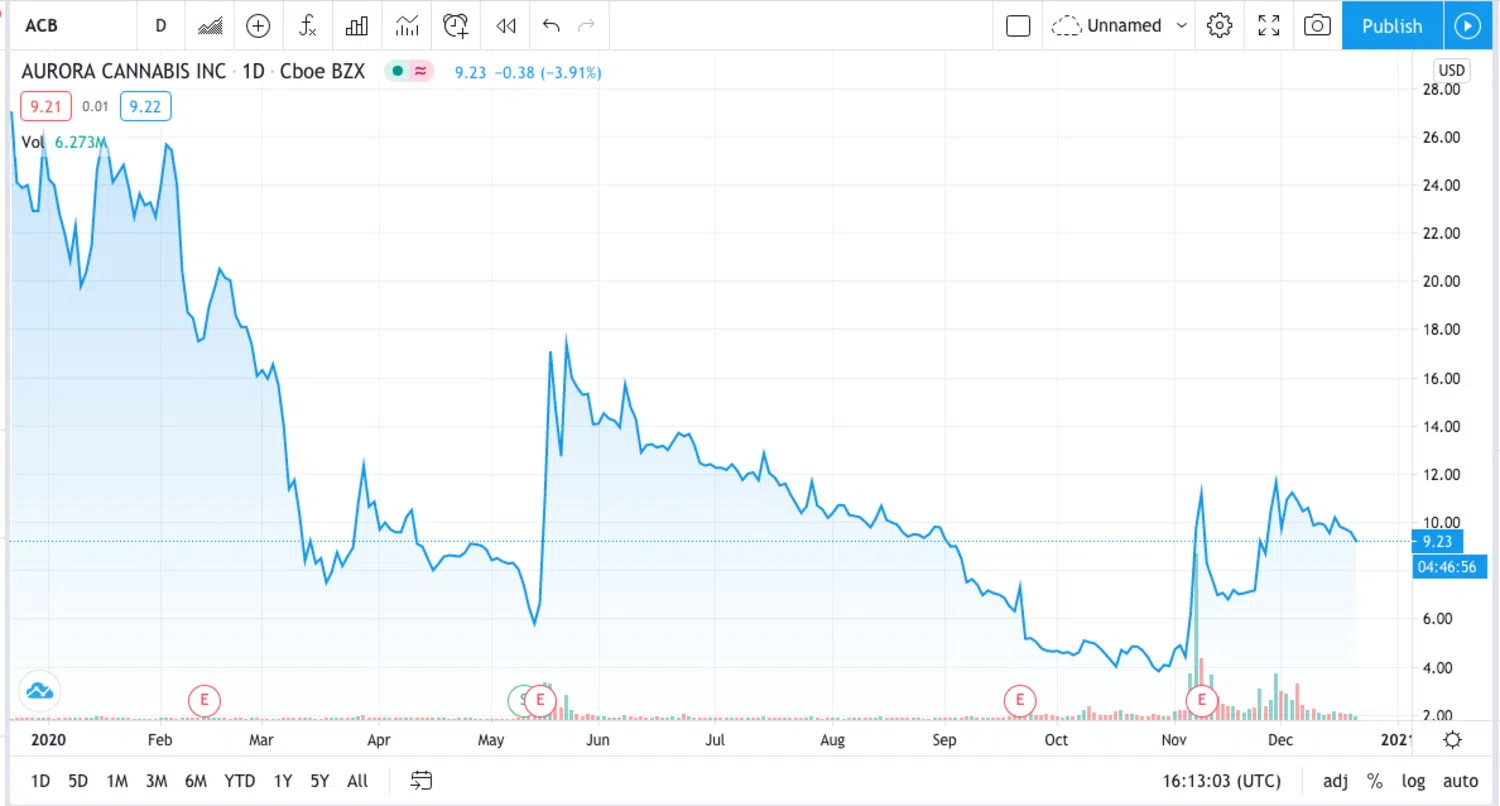
Task: Undo the last action with the arrow icon
Action: click(x=551, y=26)
